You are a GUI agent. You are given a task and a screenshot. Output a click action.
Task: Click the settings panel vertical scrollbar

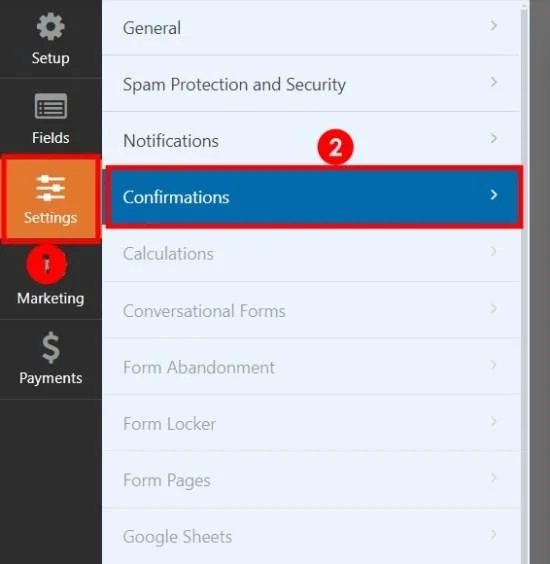click(x=524, y=282)
